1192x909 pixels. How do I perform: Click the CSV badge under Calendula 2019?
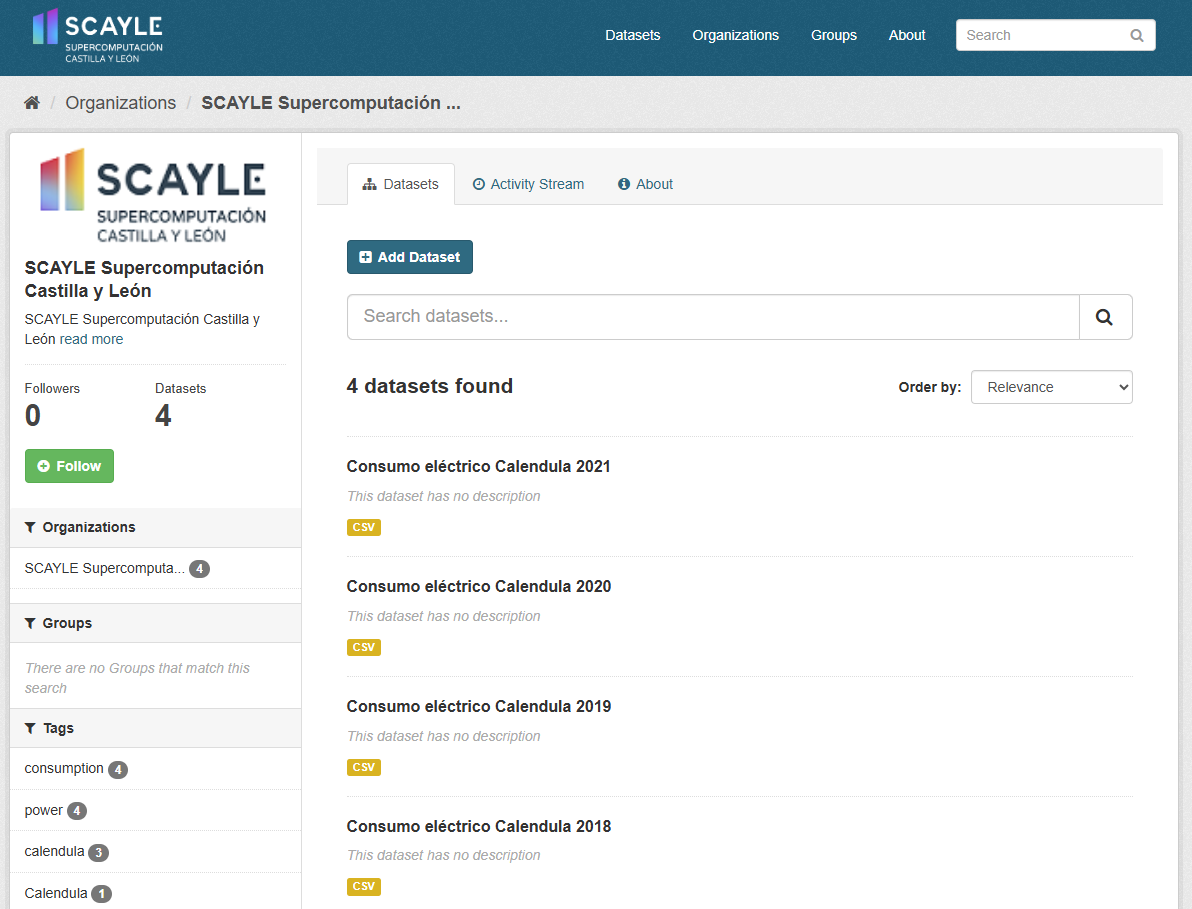[363, 768]
